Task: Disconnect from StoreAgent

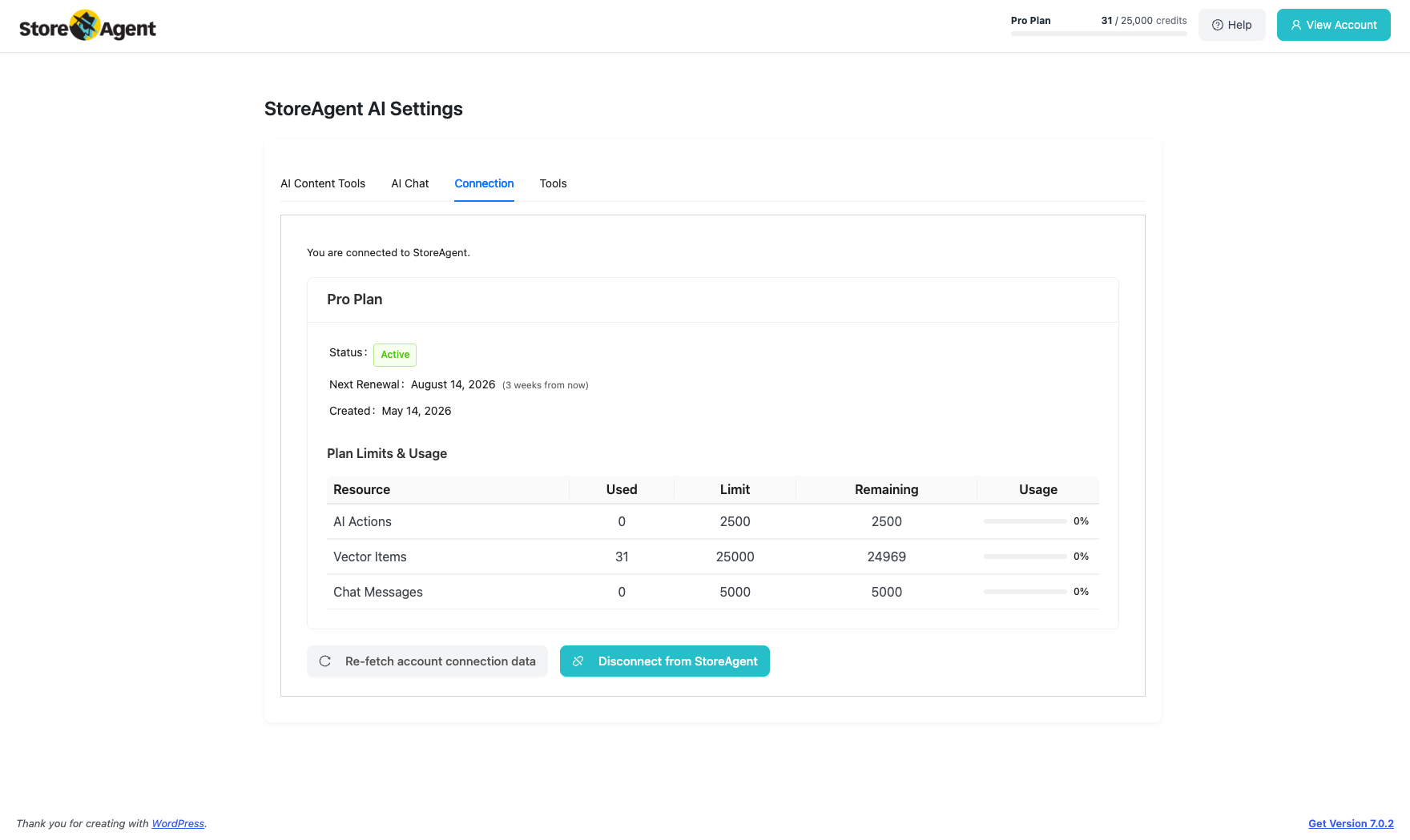Action: click(665, 661)
